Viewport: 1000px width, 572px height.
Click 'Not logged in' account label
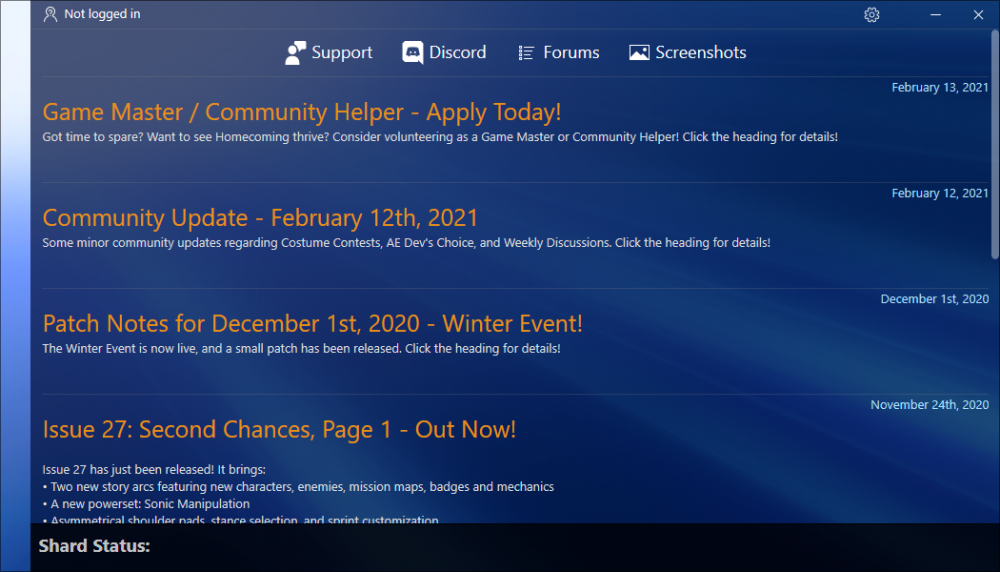click(102, 14)
